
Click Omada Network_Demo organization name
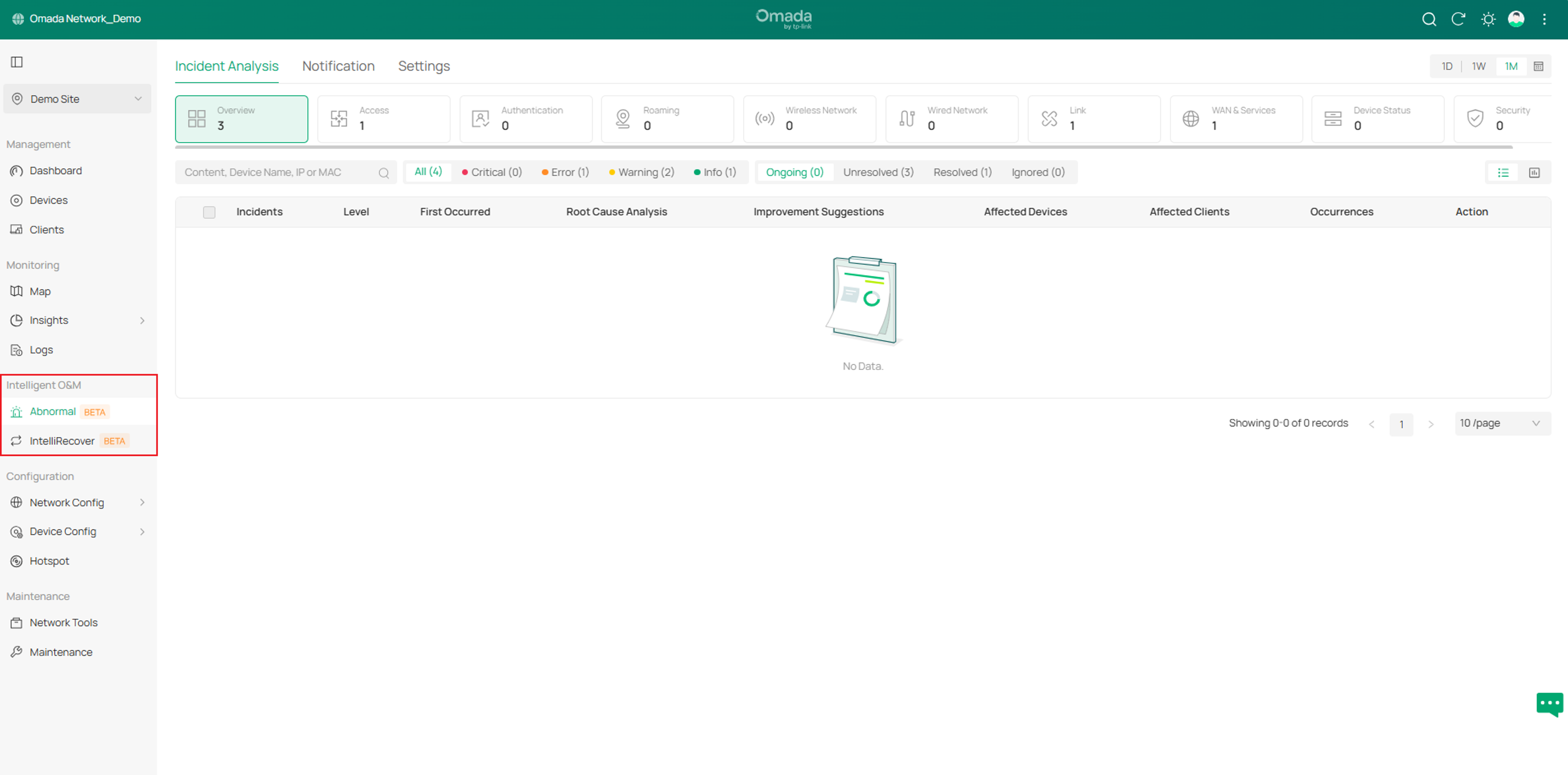[x=85, y=19]
